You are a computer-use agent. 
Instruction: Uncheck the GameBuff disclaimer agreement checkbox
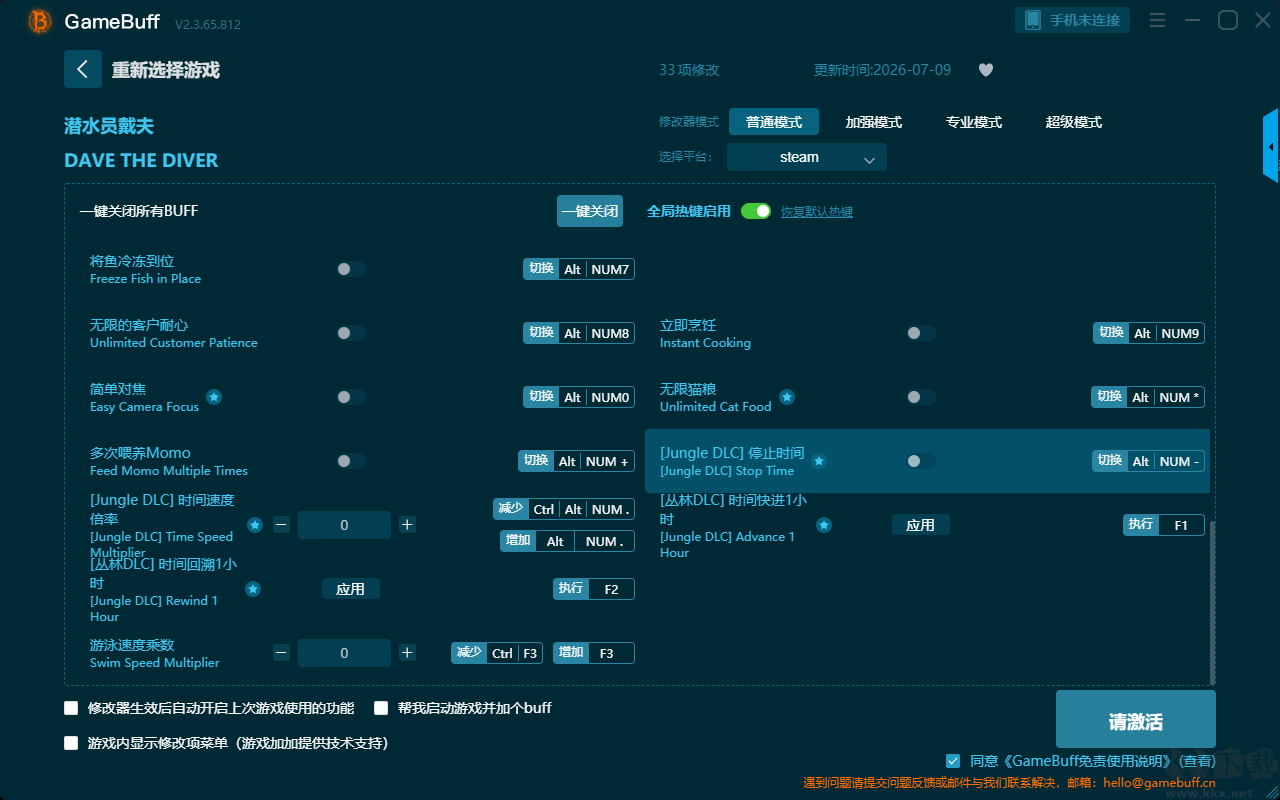(x=953, y=761)
